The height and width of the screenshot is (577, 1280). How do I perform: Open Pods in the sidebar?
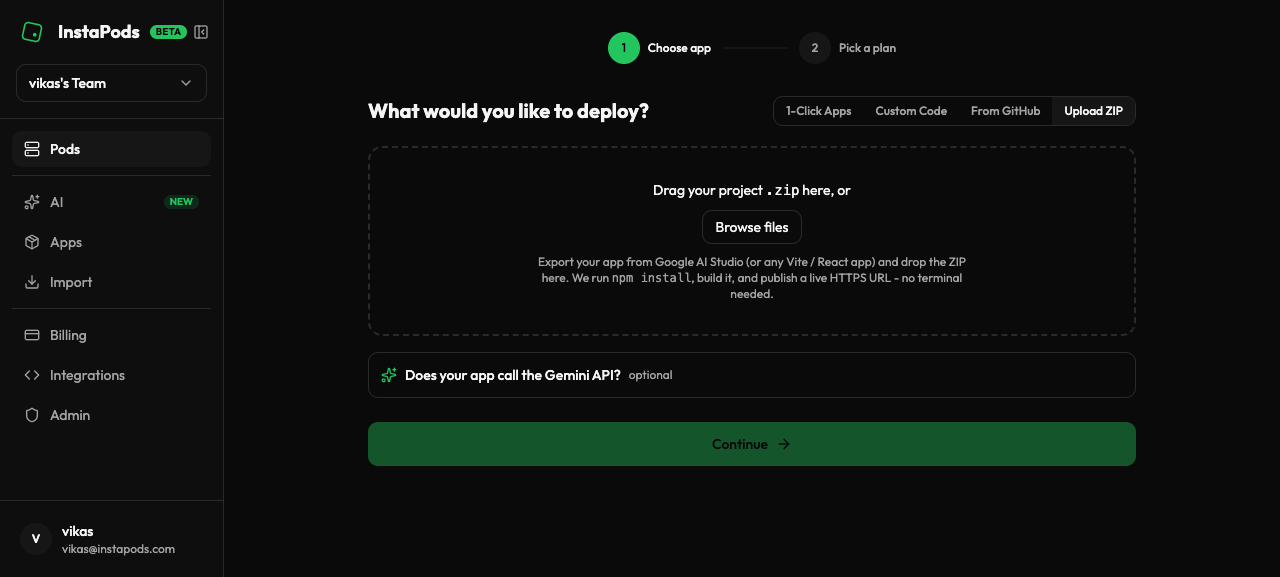[111, 149]
